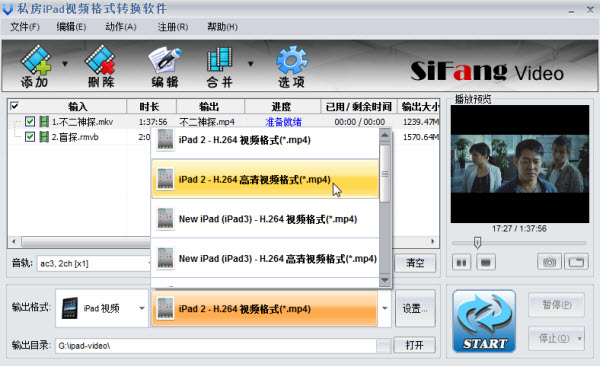Click the 添加 (Add video) toolbar icon
This screenshot has width=600, height=366.
click(35, 66)
